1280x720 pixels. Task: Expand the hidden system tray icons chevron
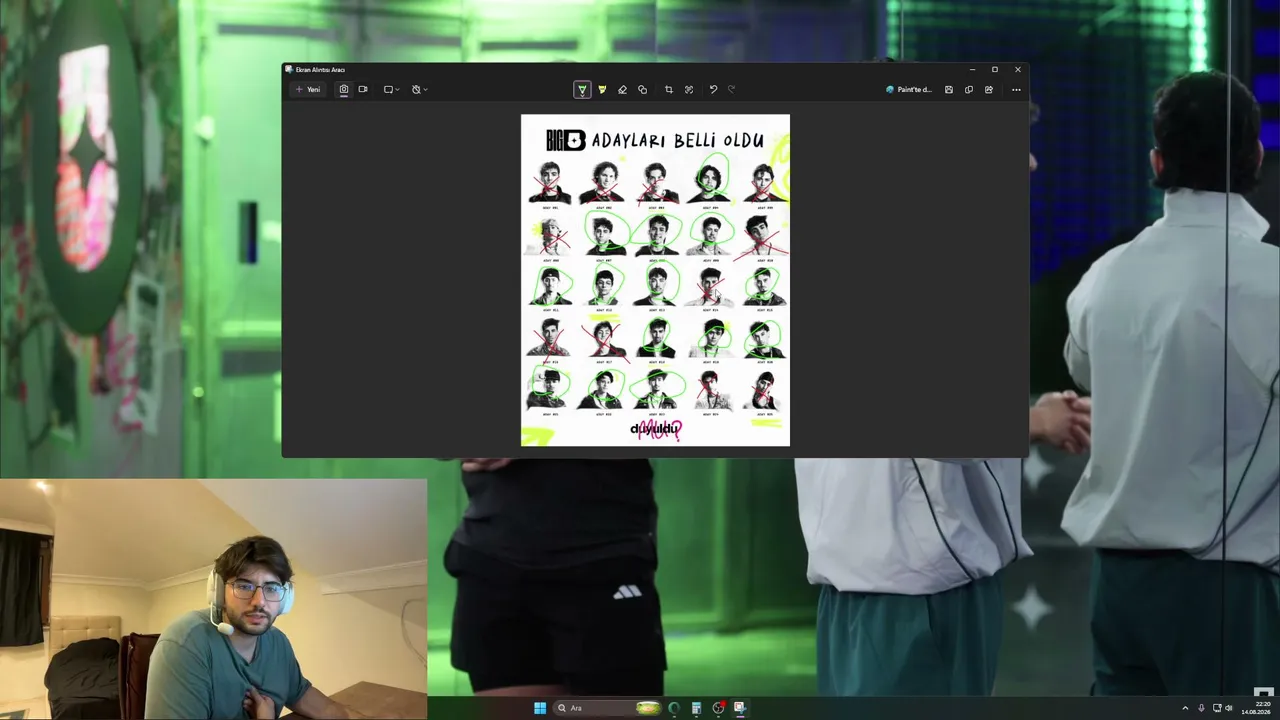[x=1185, y=708]
